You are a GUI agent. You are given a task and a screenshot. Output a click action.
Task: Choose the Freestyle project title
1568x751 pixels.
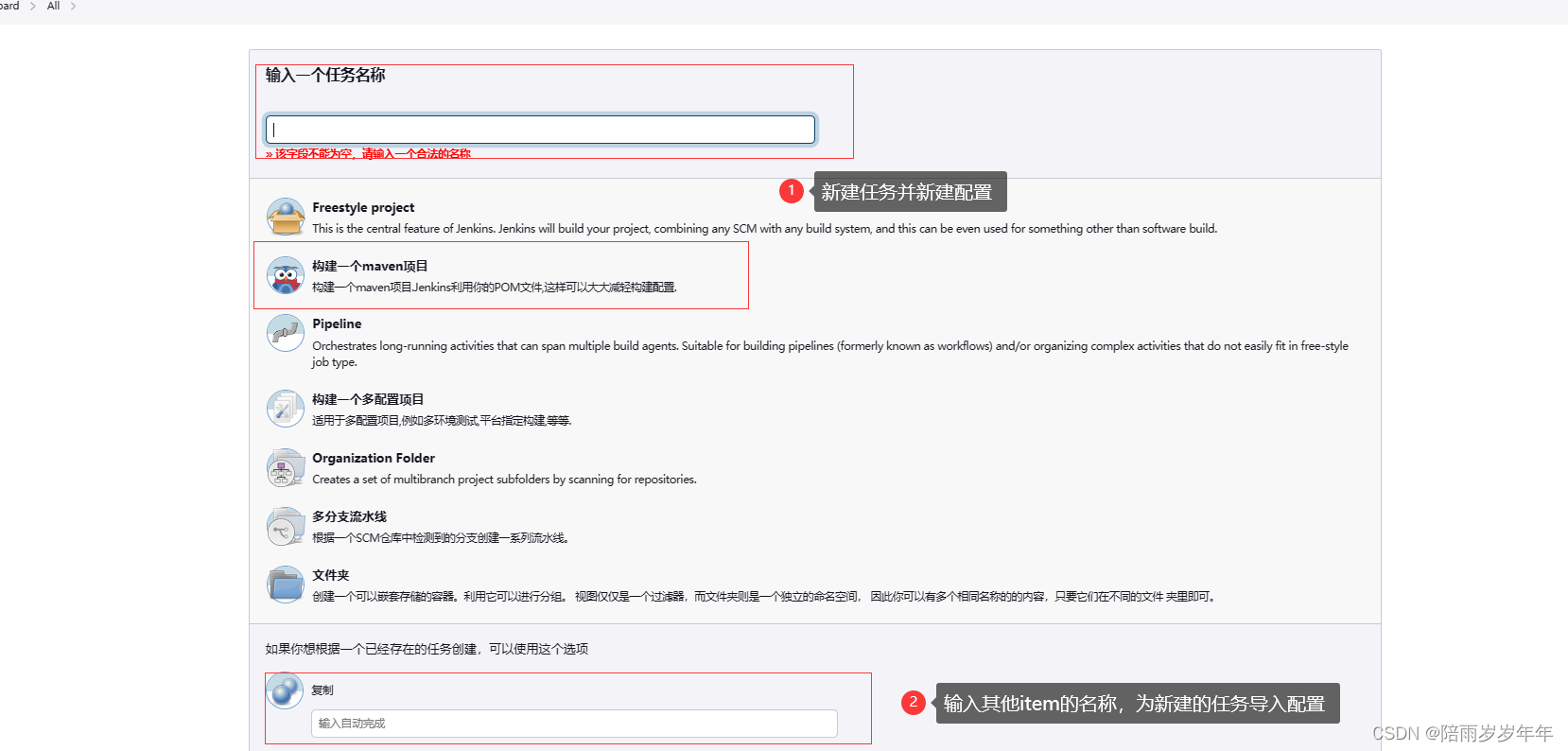[x=363, y=207]
